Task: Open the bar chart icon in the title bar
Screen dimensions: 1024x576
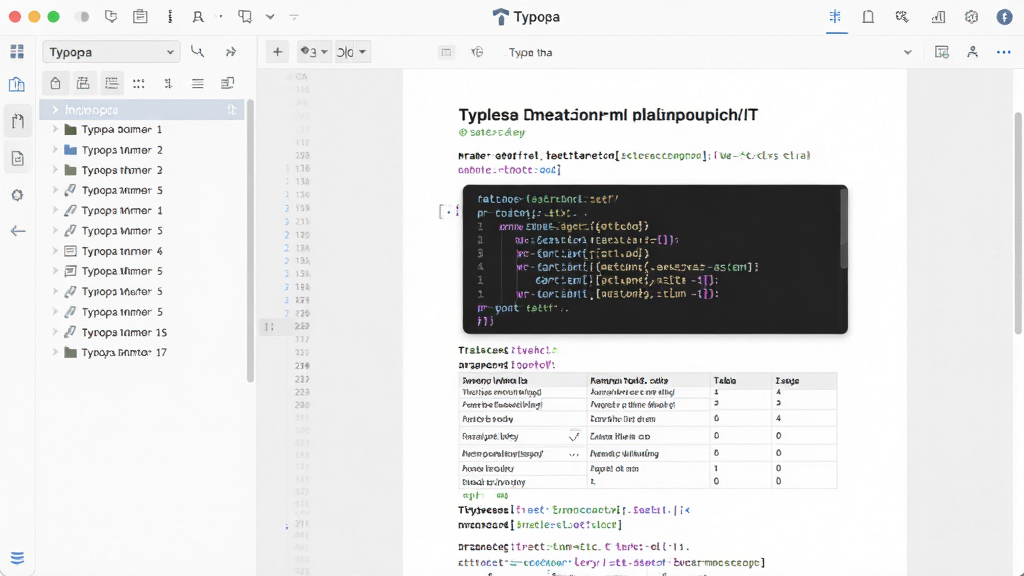Action: click(938, 17)
